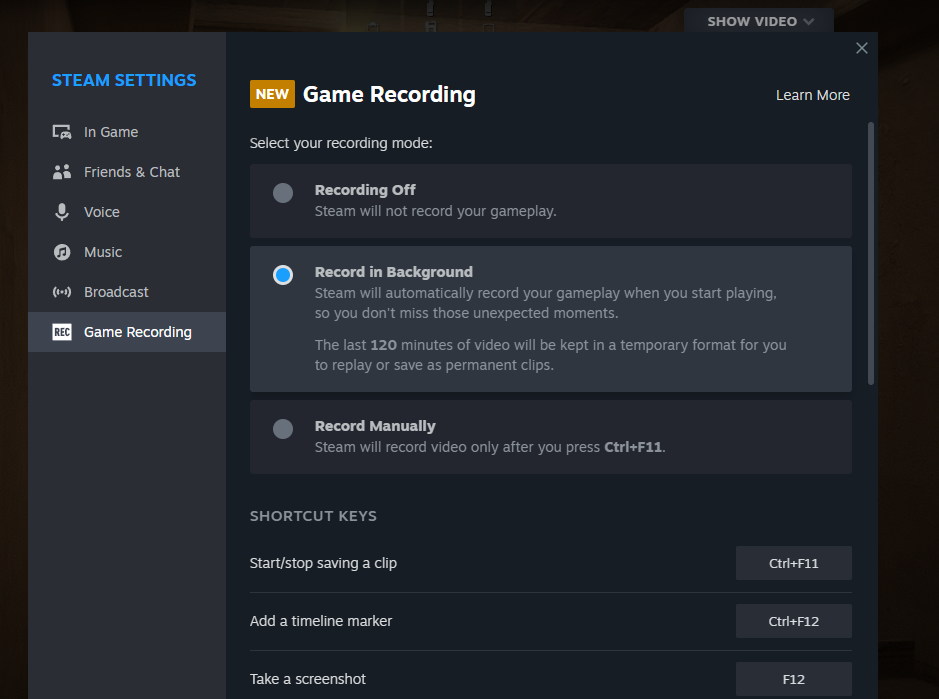This screenshot has width=939, height=699.
Task: Select the Record in Background radio button
Action: (283, 275)
